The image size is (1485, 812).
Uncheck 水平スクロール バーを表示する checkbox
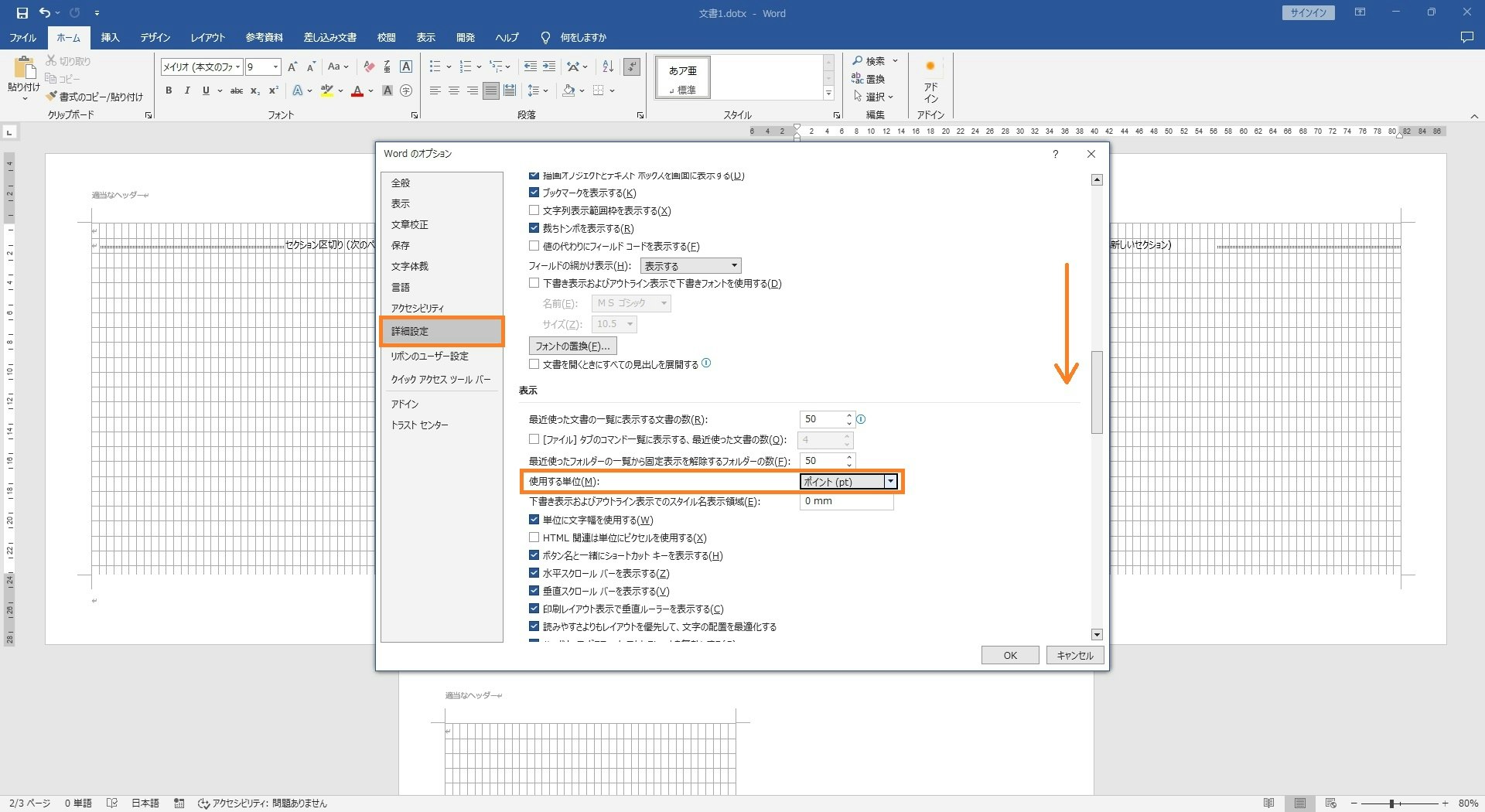pyautogui.click(x=534, y=573)
